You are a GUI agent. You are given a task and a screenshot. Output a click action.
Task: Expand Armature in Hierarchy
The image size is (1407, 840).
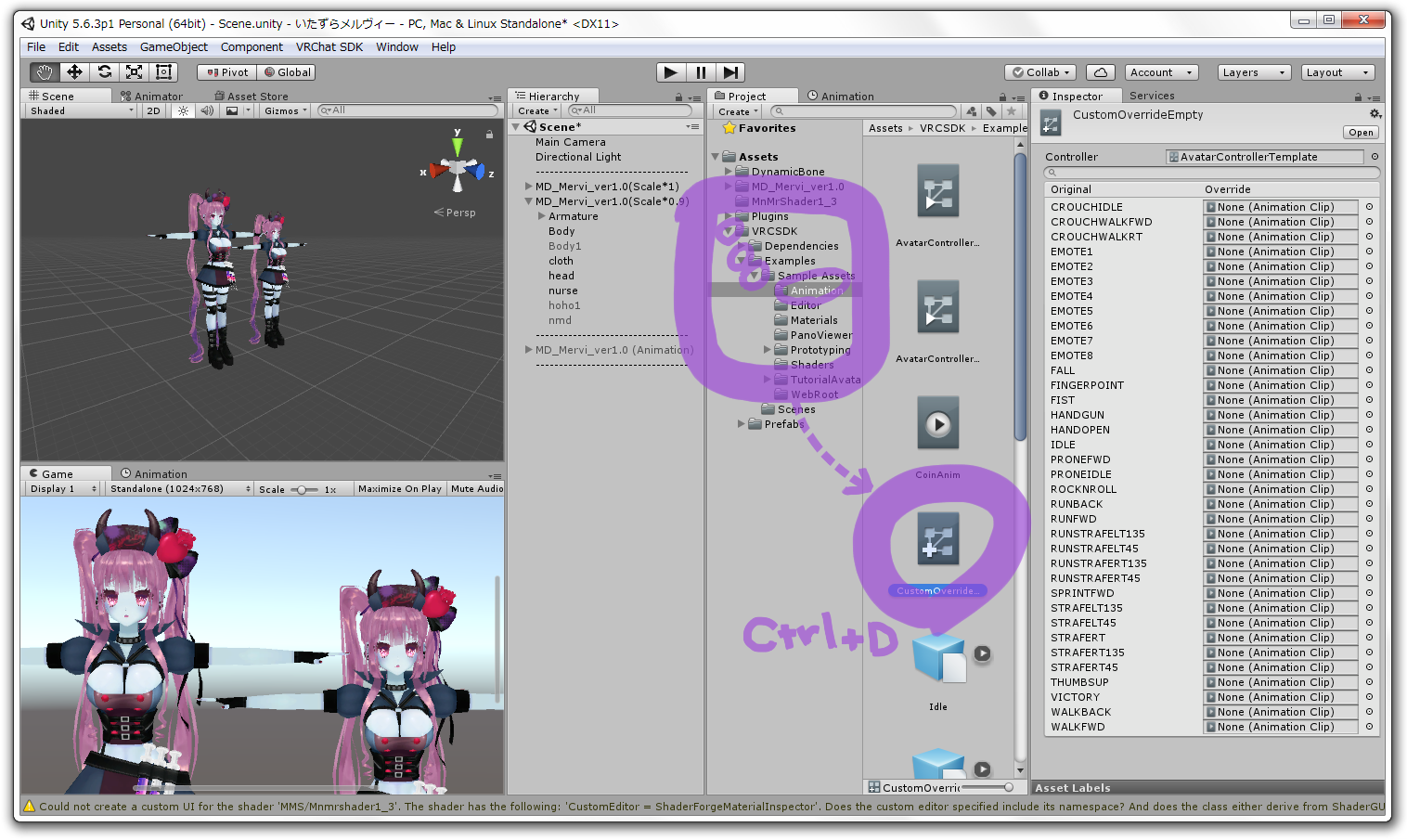542,216
